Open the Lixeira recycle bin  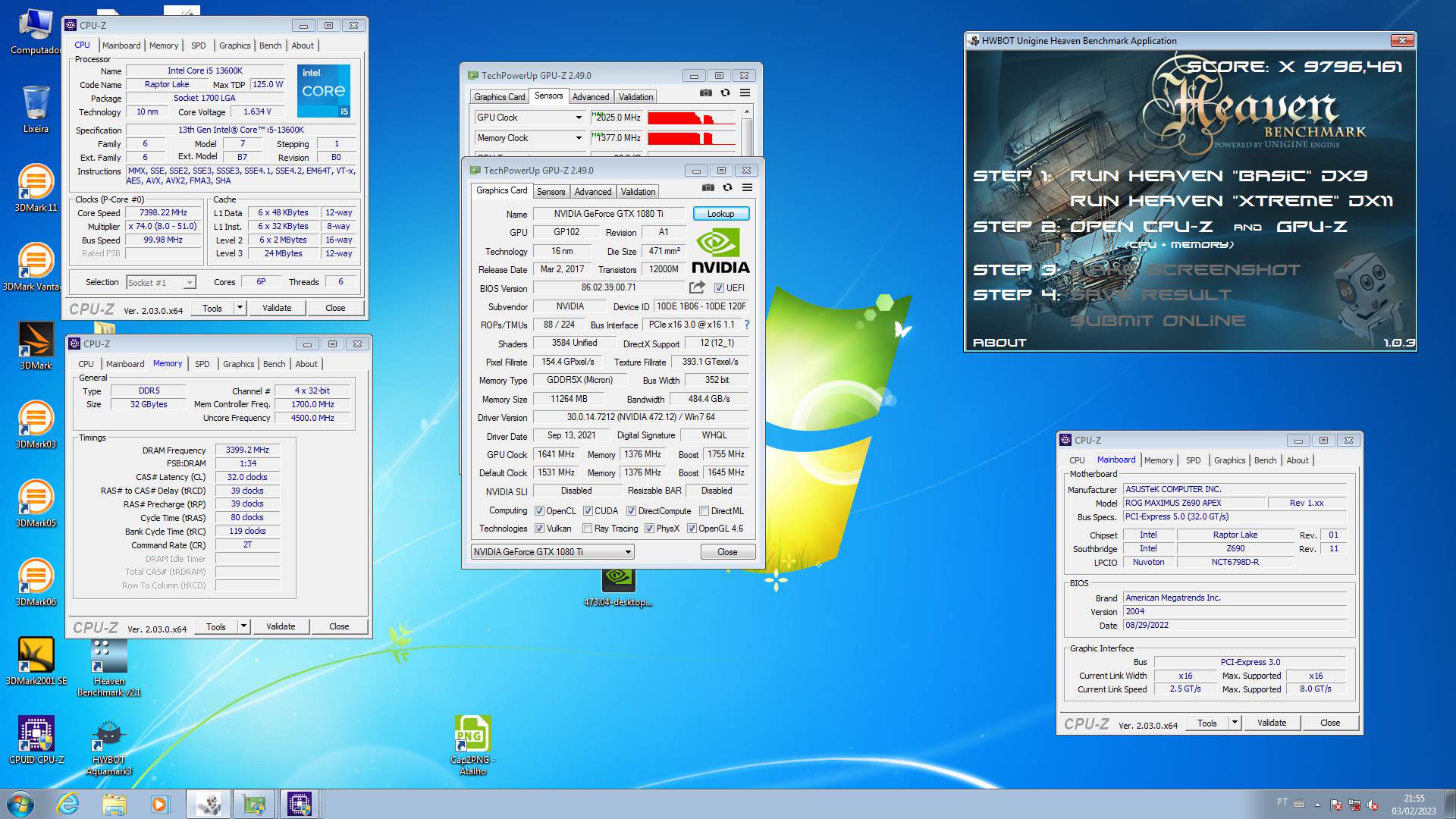36,109
